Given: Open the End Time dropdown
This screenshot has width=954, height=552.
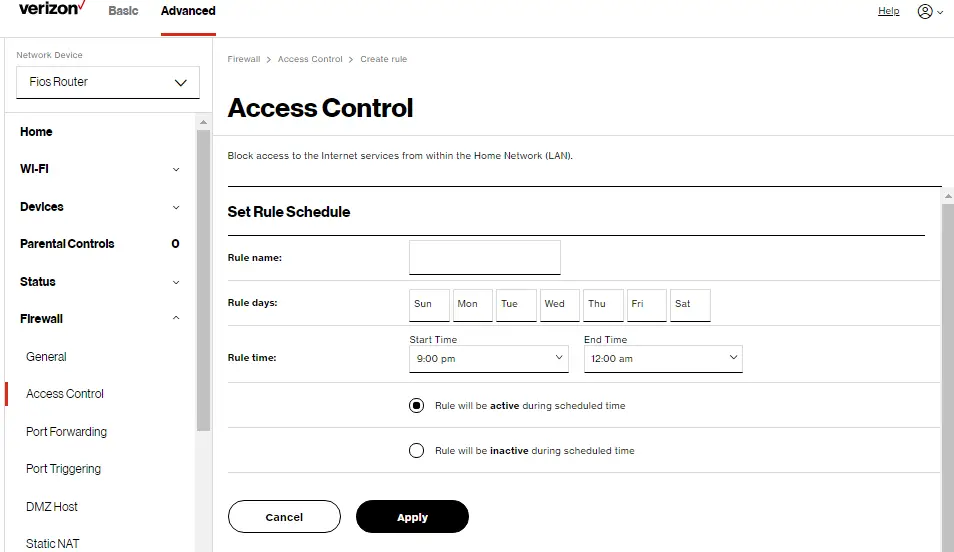Looking at the screenshot, I should click(x=663, y=358).
